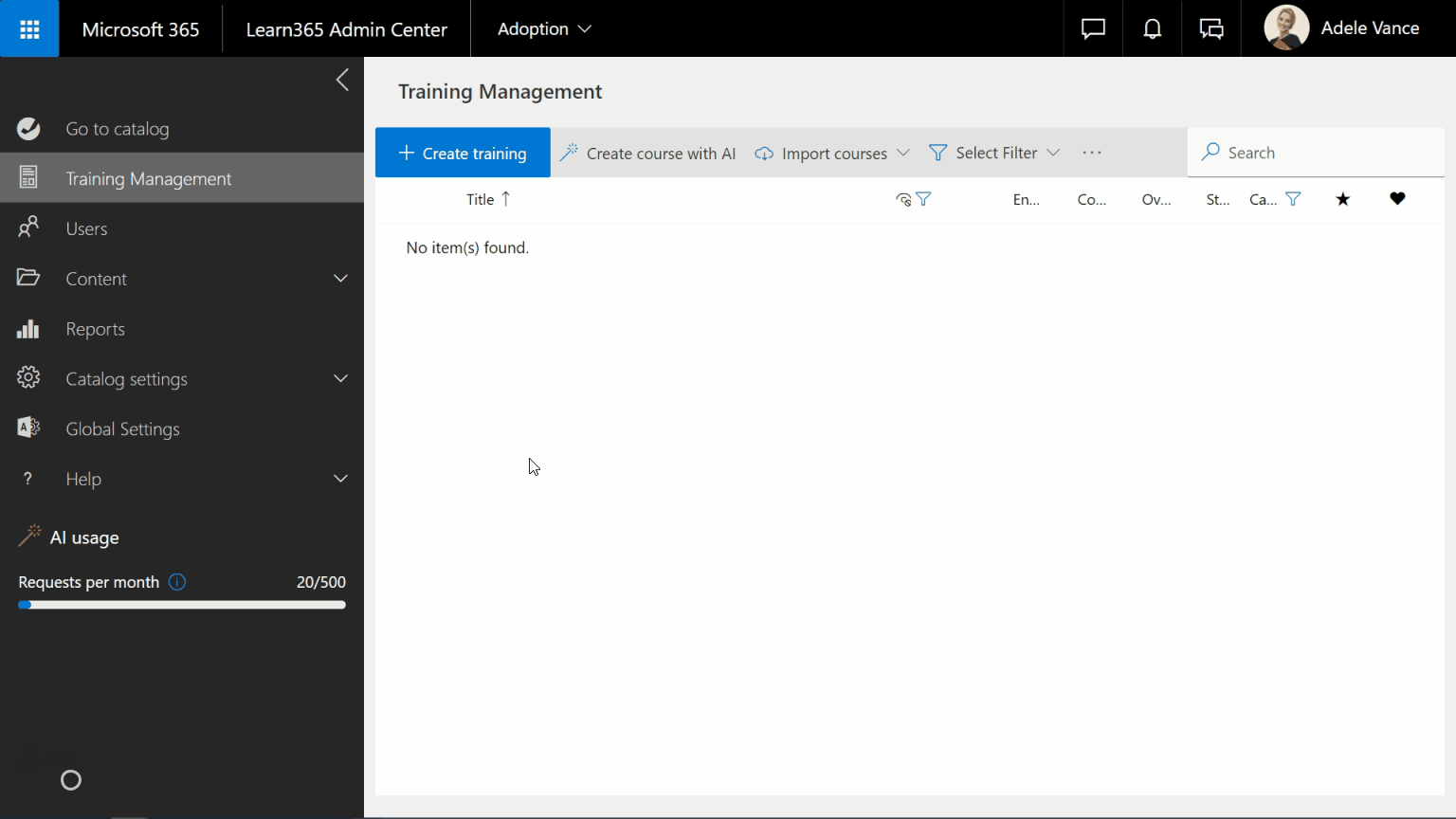Click Create course with AI
This screenshot has height=819, width=1456.
(648, 154)
